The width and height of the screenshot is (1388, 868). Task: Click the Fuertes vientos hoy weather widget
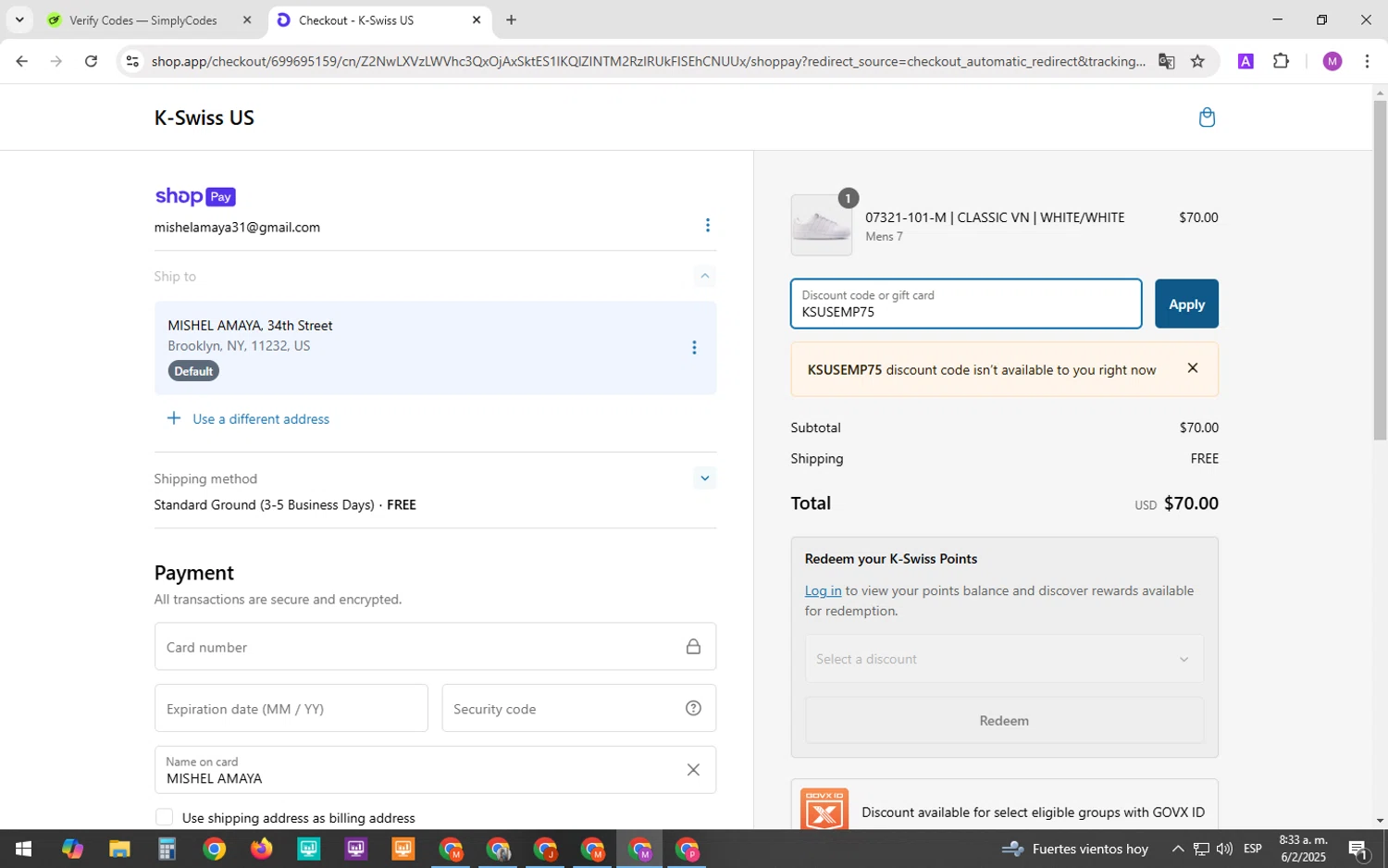point(1076,849)
